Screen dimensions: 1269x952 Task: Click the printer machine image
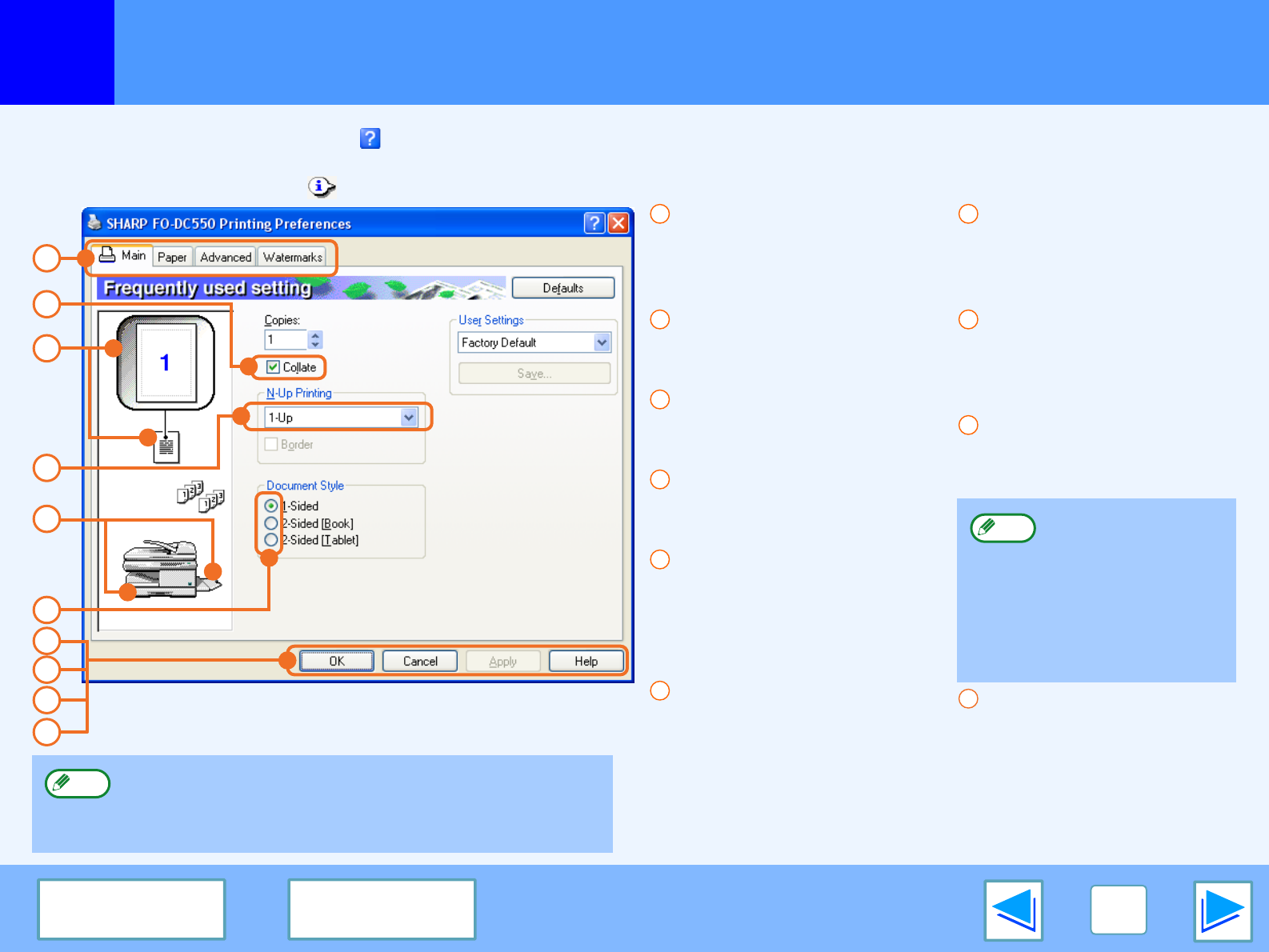[x=166, y=567]
